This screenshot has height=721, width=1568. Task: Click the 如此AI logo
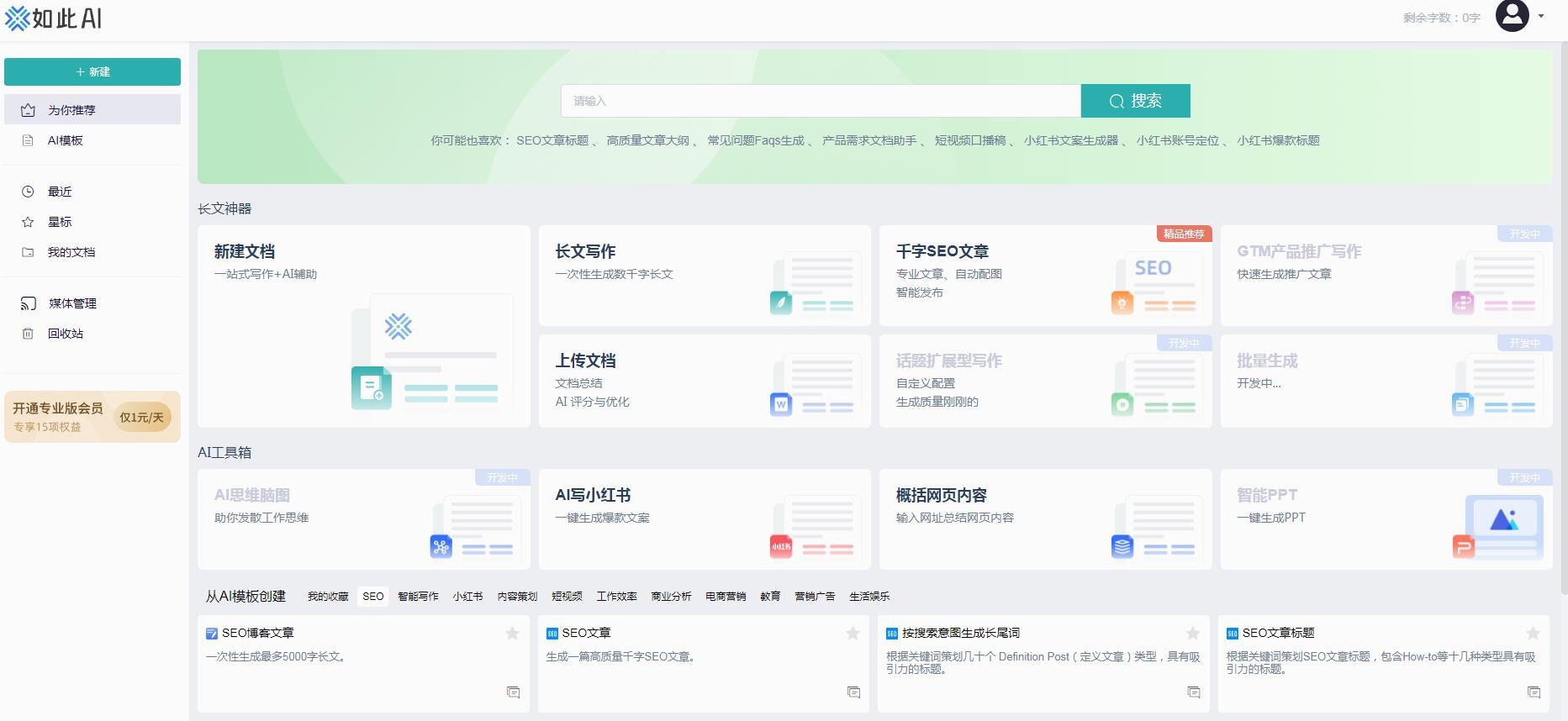(x=54, y=18)
